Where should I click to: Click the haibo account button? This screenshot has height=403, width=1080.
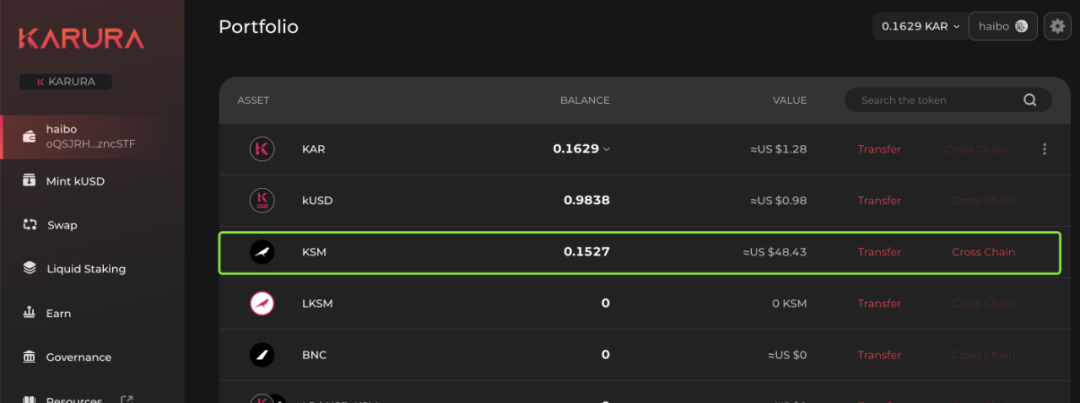1002,26
